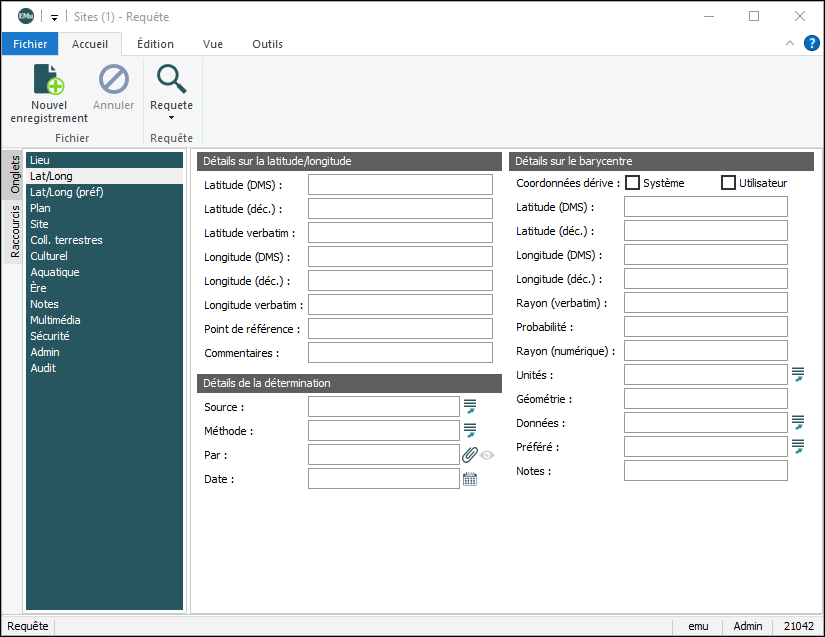Enable the Système checkbox

tap(632, 183)
